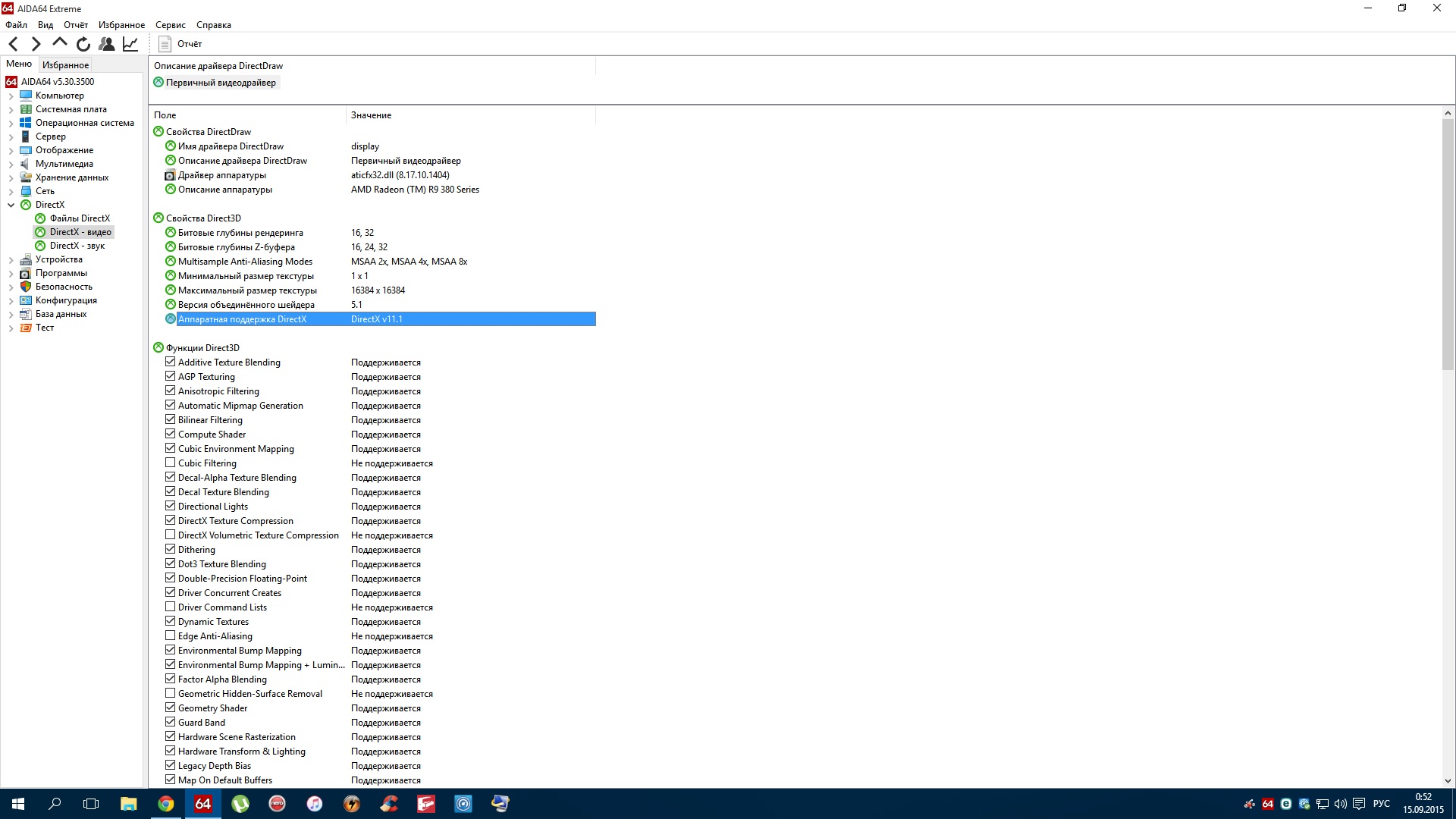Open the graph chart toolbar icon
Image resolution: width=1456 pixels, height=819 pixels.
tap(130, 44)
